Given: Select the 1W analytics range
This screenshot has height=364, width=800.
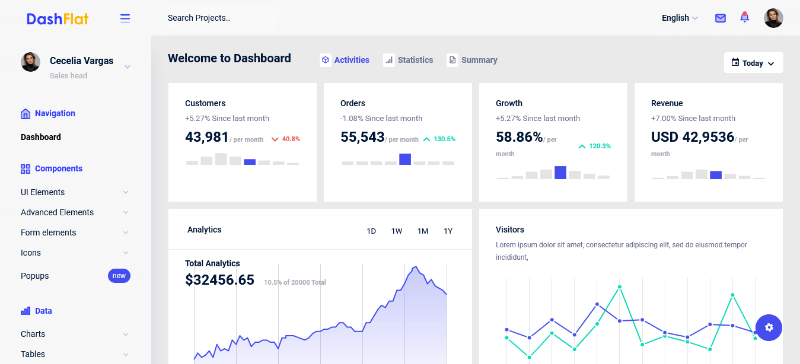Looking at the screenshot, I should [397, 231].
